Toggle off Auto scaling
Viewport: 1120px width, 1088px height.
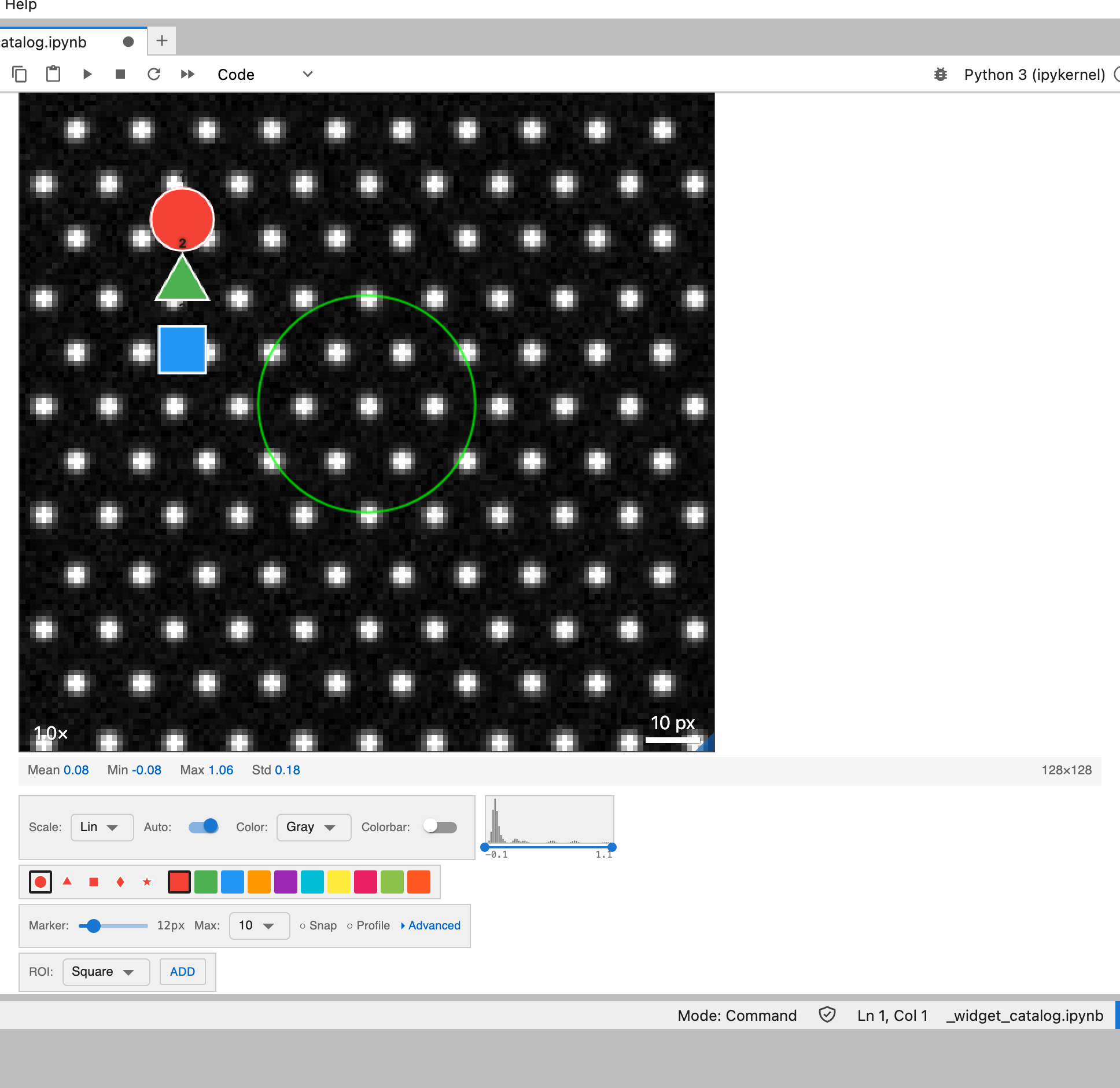click(x=202, y=827)
